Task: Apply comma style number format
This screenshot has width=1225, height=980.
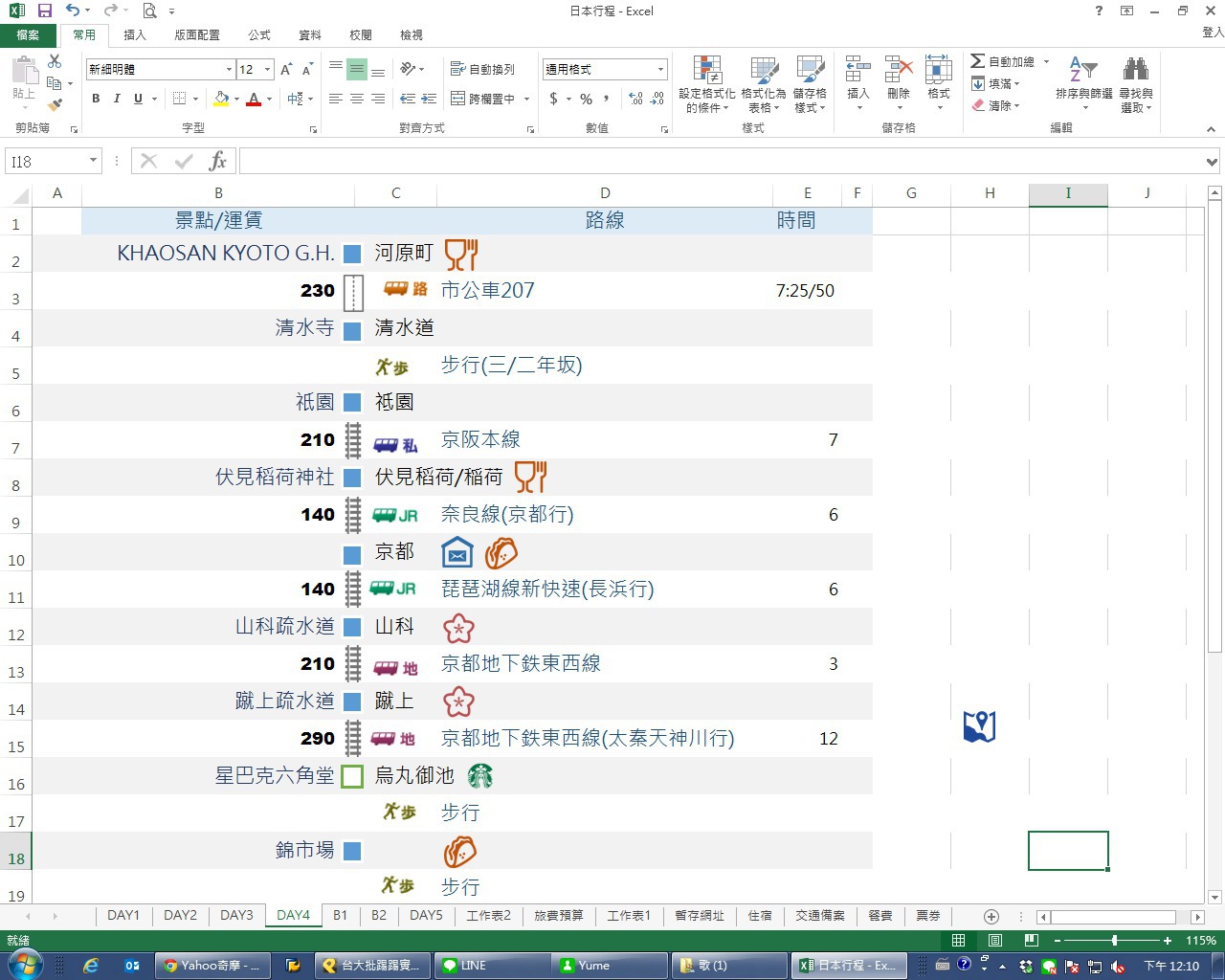Action: (607, 99)
